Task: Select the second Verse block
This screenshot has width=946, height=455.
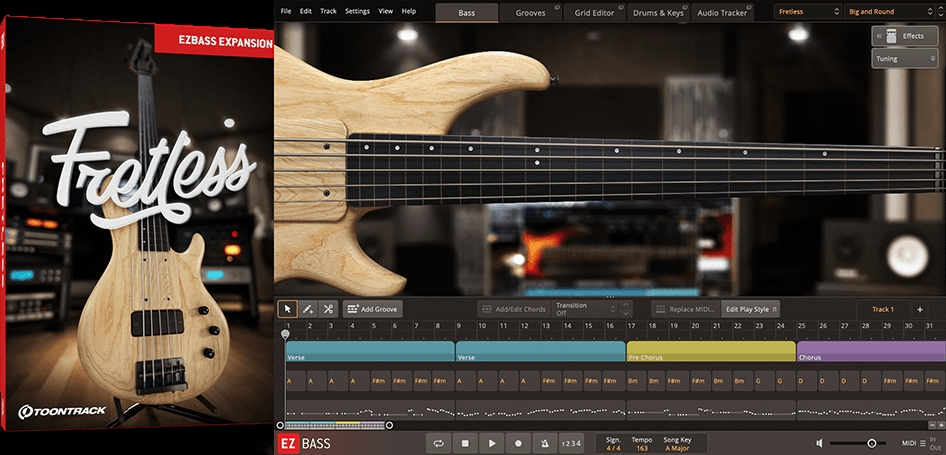Action: tap(541, 351)
